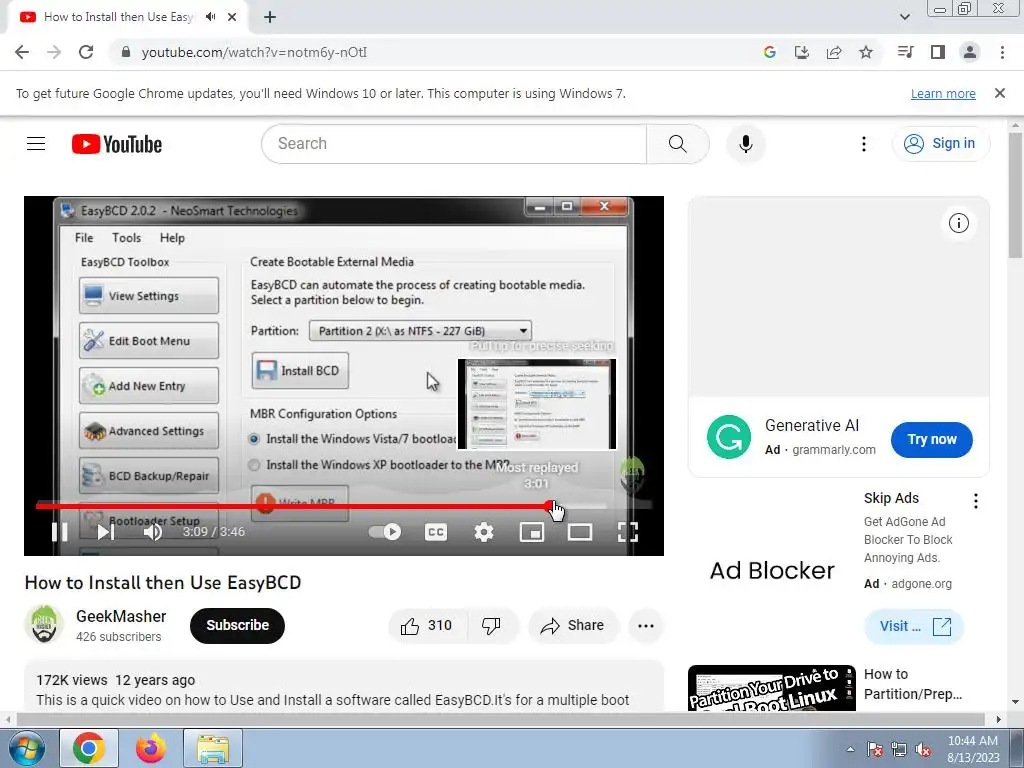Open YouTube settings three-dot menu
Screen dimensions: 1024x768
point(864,144)
